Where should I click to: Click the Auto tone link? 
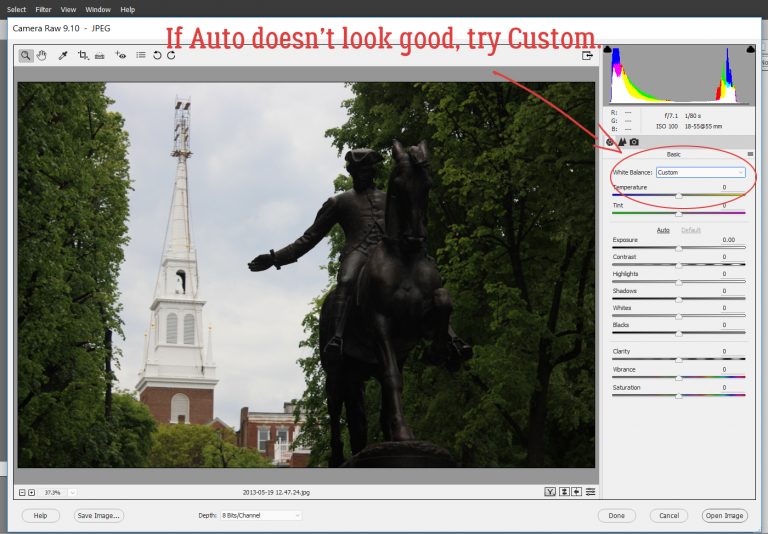(663, 230)
